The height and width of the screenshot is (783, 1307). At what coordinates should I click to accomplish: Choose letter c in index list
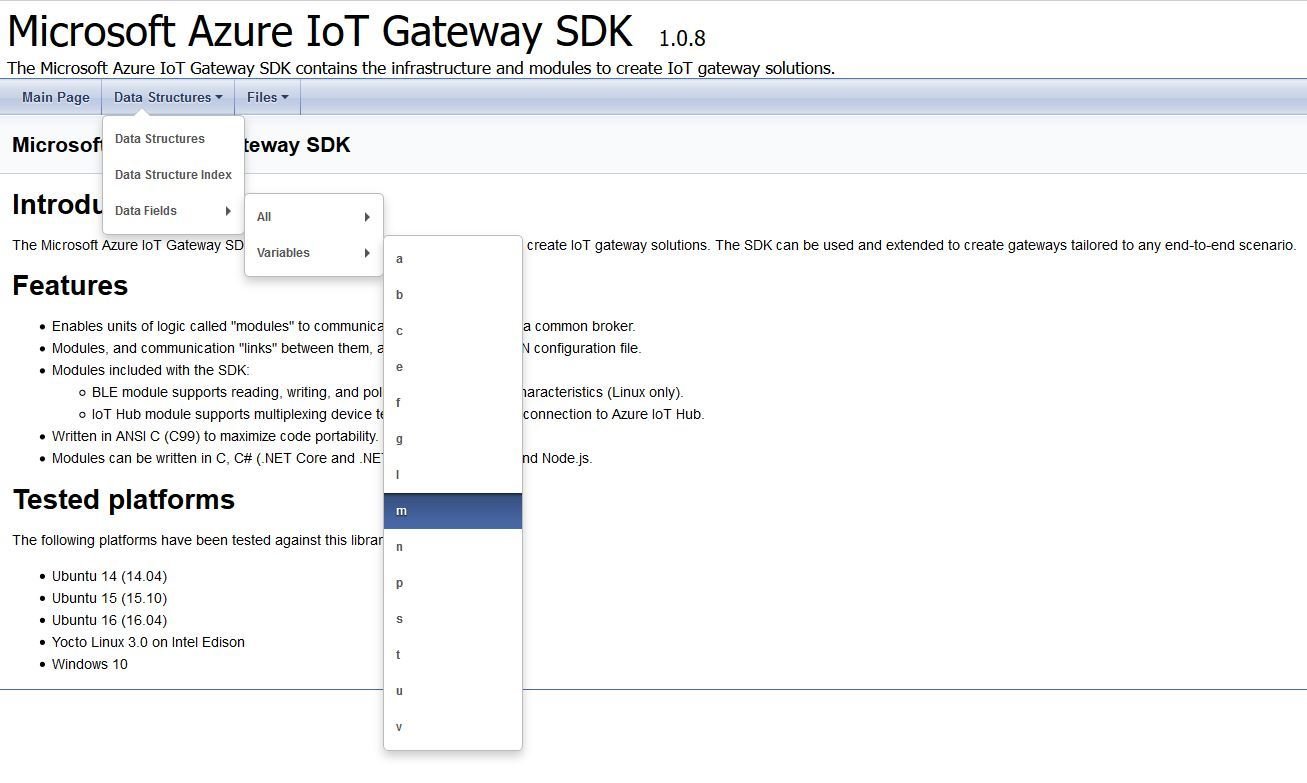pos(453,331)
